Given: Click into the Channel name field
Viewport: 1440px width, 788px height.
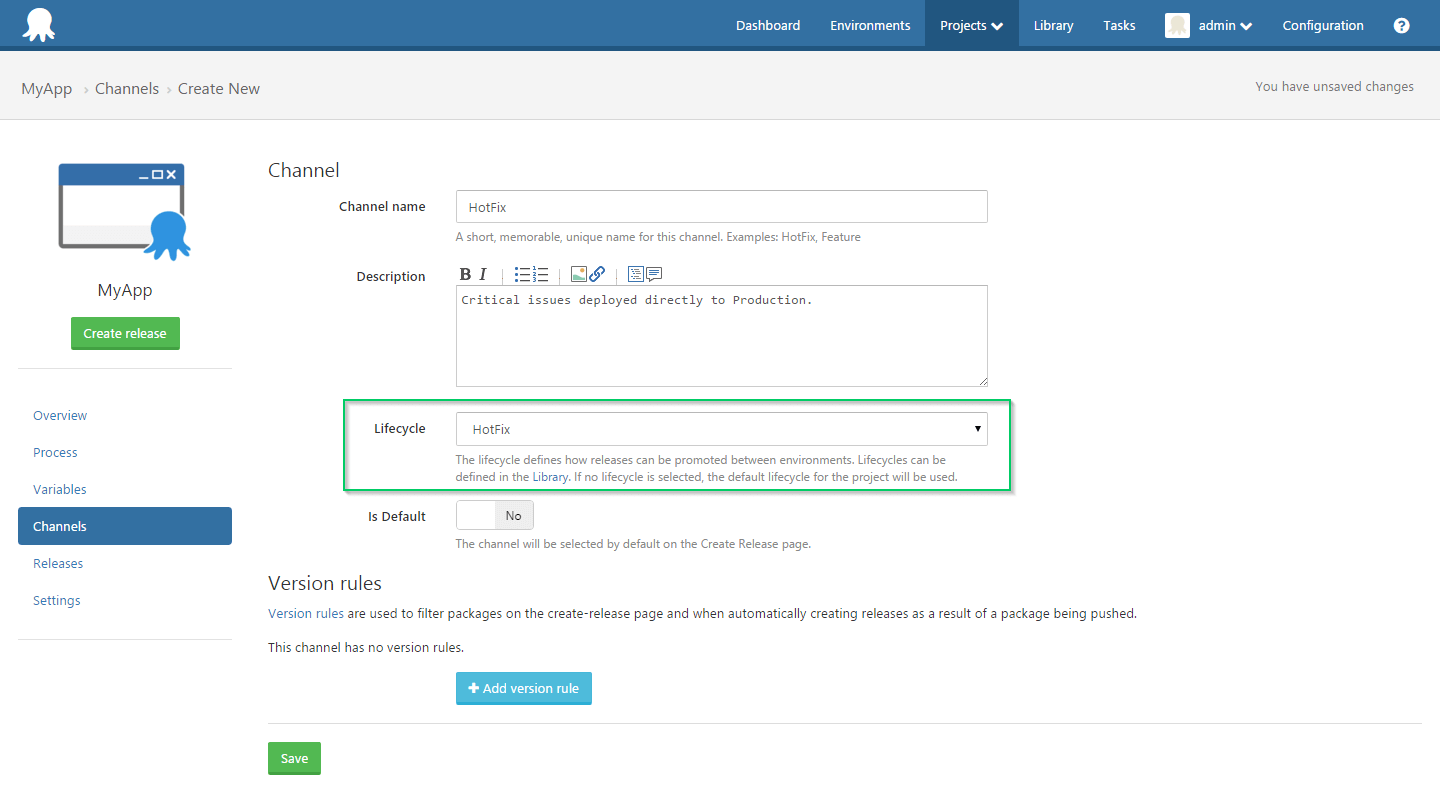Looking at the screenshot, I should point(721,207).
